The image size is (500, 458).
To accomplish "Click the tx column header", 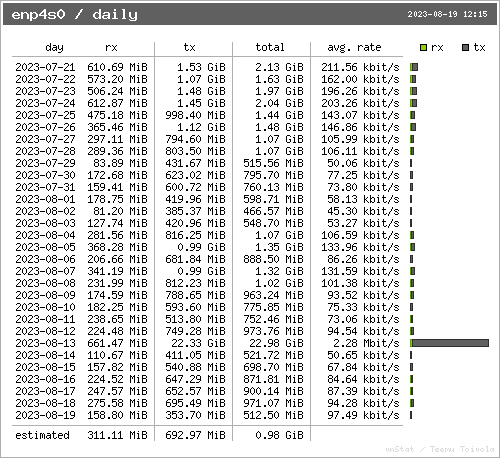I will click(189, 48).
